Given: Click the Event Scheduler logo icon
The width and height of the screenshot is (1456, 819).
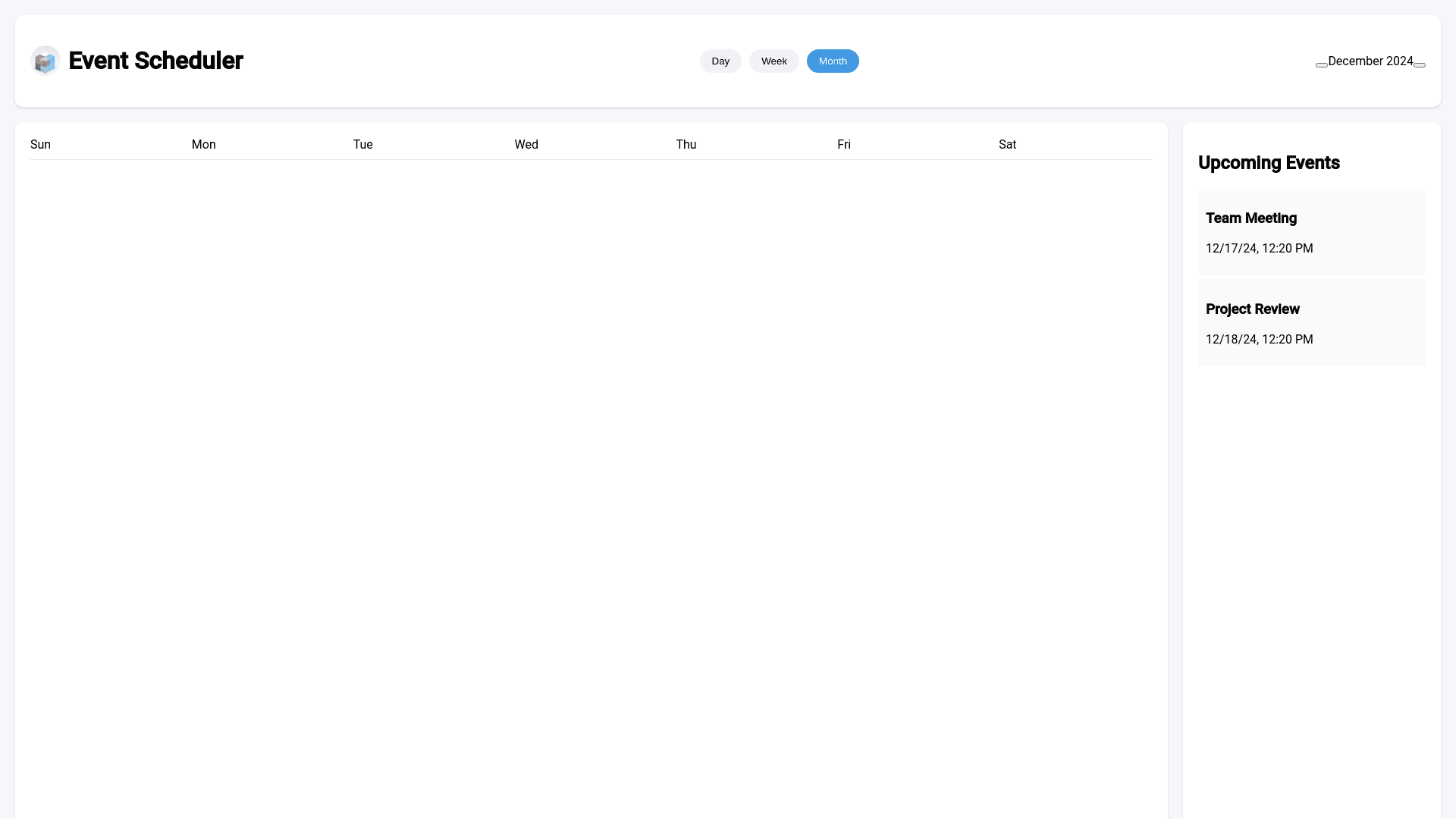Looking at the screenshot, I should pyautogui.click(x=45, y=61).
